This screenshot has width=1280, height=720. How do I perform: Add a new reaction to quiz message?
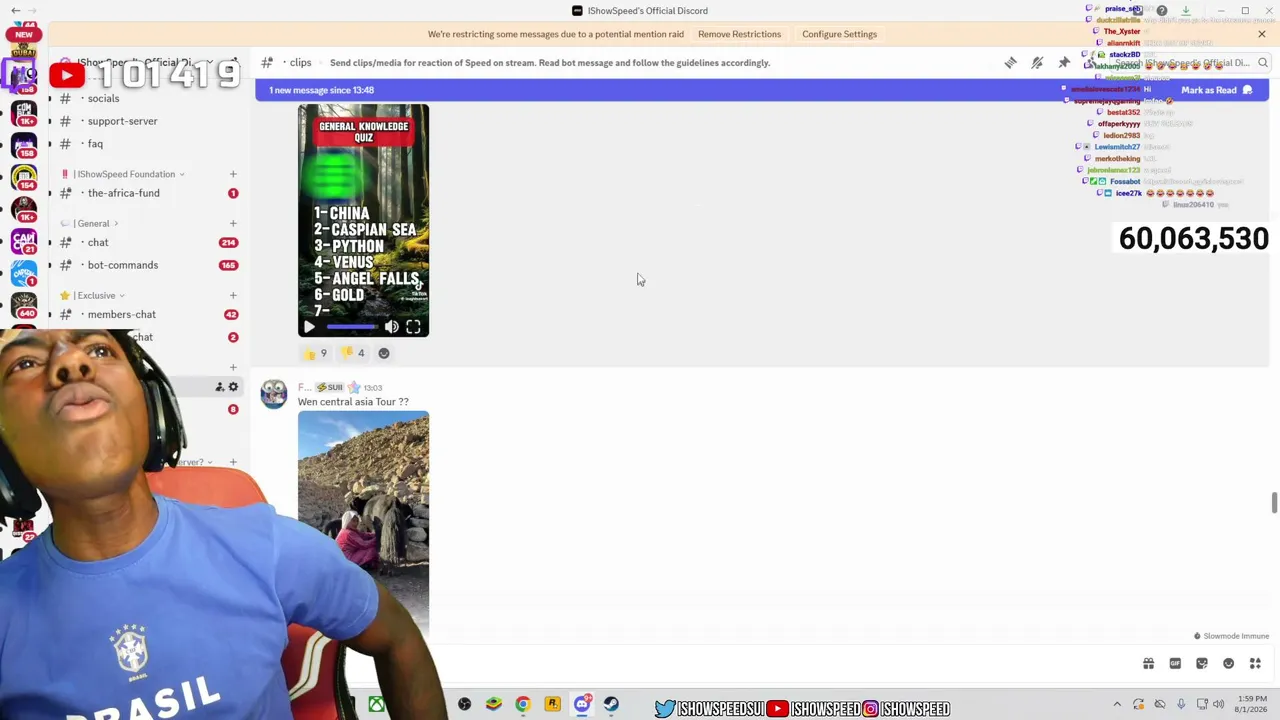click(x=383, y=353)
